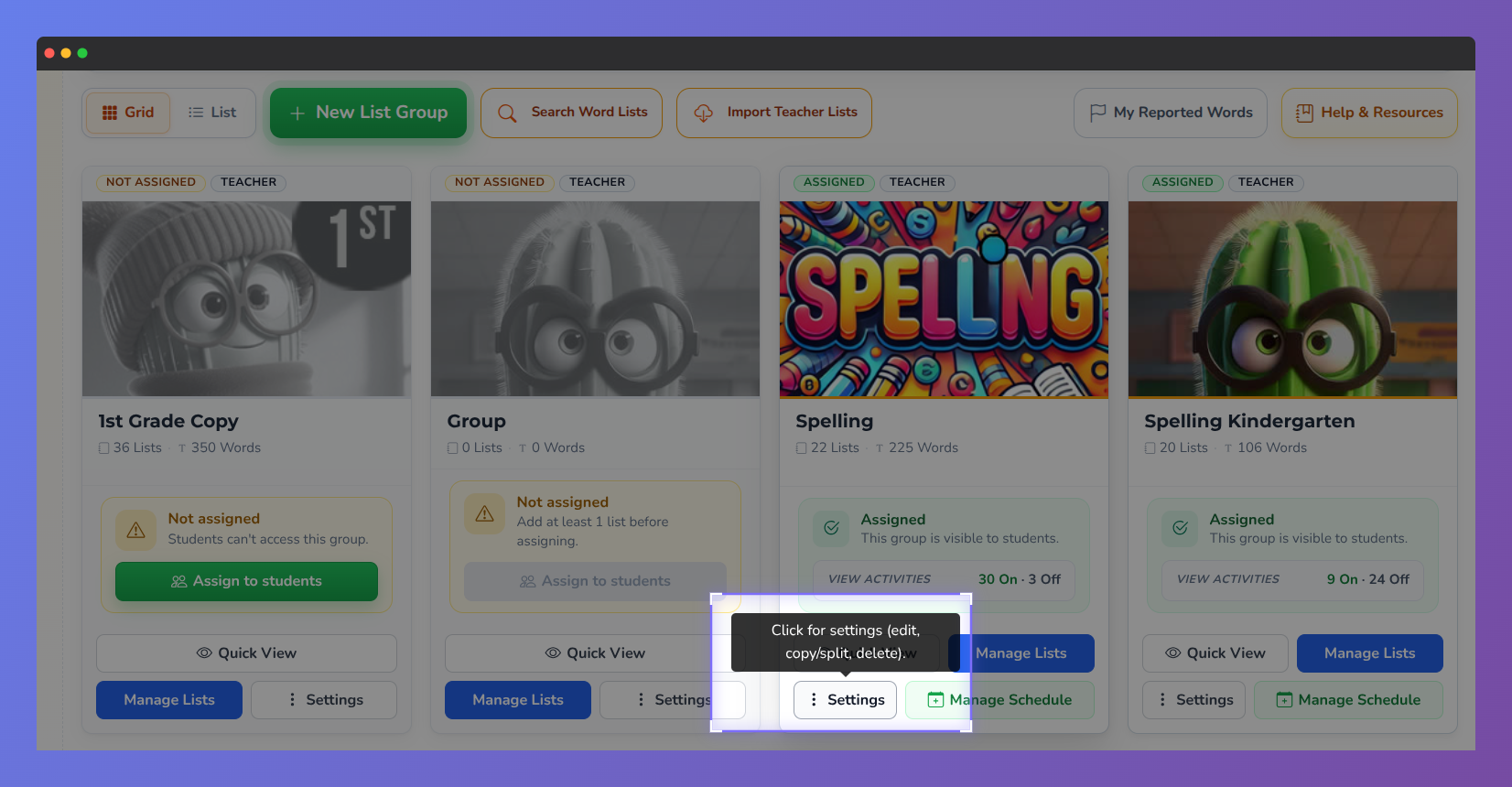This screenshot has width=1512, height=787.
Task: Open the 1st Grade Copy thumbnail image
Action: coord(247,299)
